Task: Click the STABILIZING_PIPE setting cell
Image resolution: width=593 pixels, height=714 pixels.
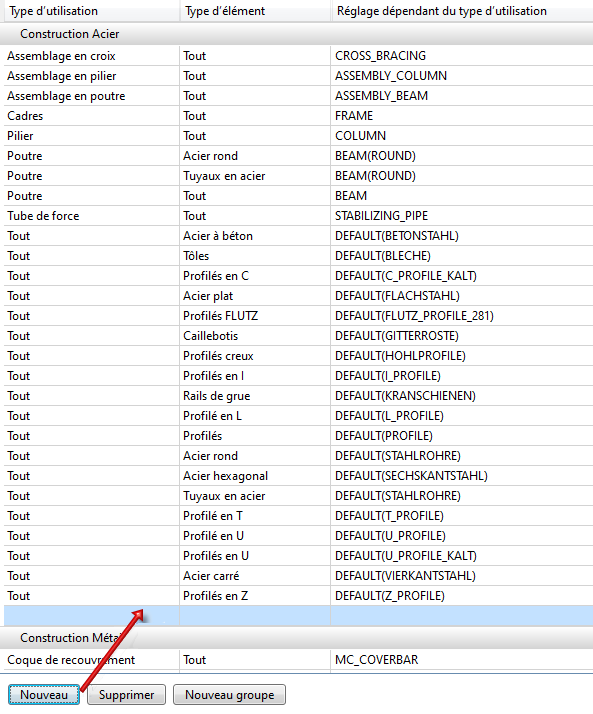Action: click(462, 216)
